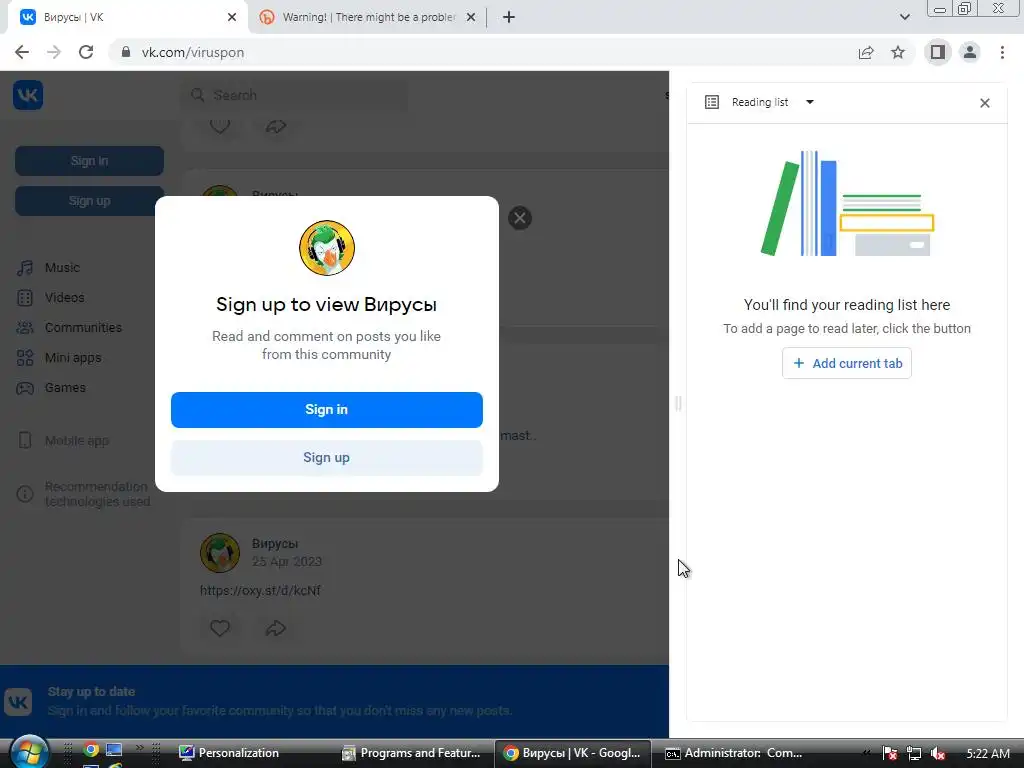
Task: Open Games in the VK sidebar
Action: click(65, 388)
